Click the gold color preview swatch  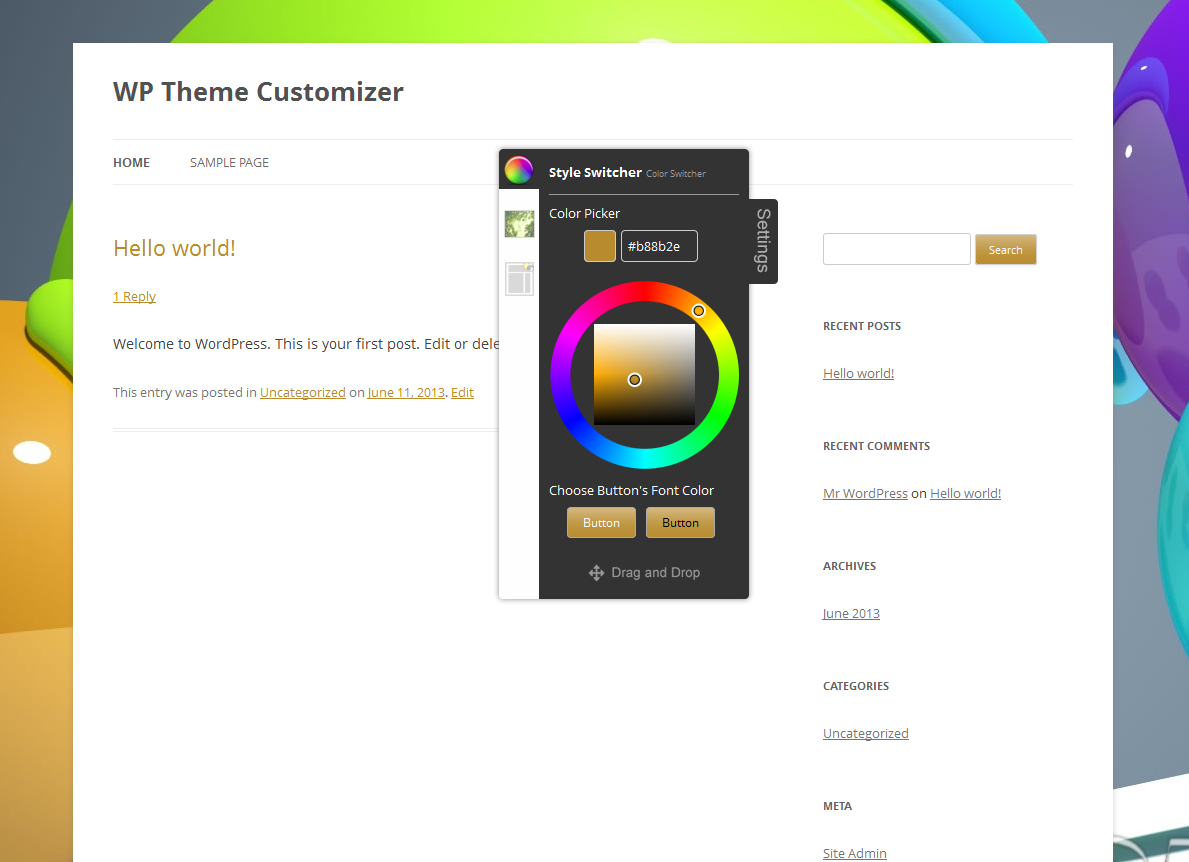[x=600, y=246]
